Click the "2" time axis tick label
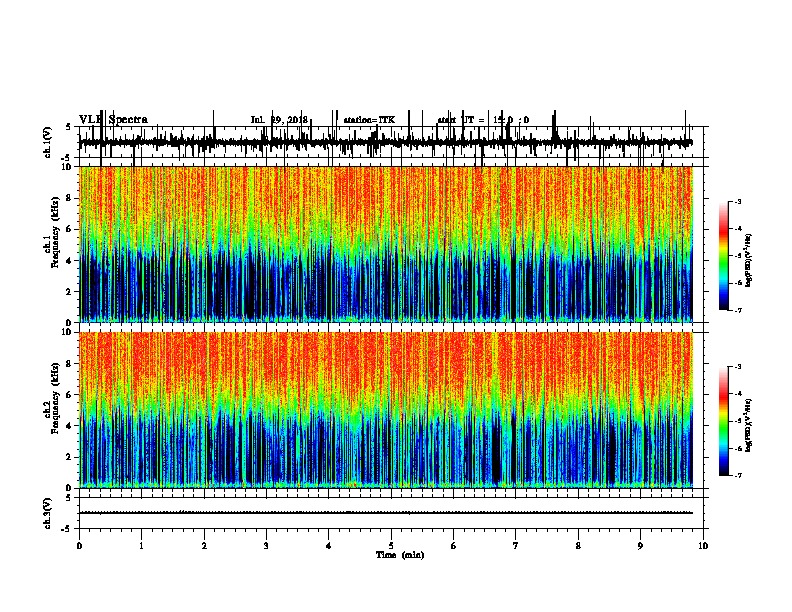Image resolution: width=792 pixels, height=612 pixels. (x=204, y=546)
